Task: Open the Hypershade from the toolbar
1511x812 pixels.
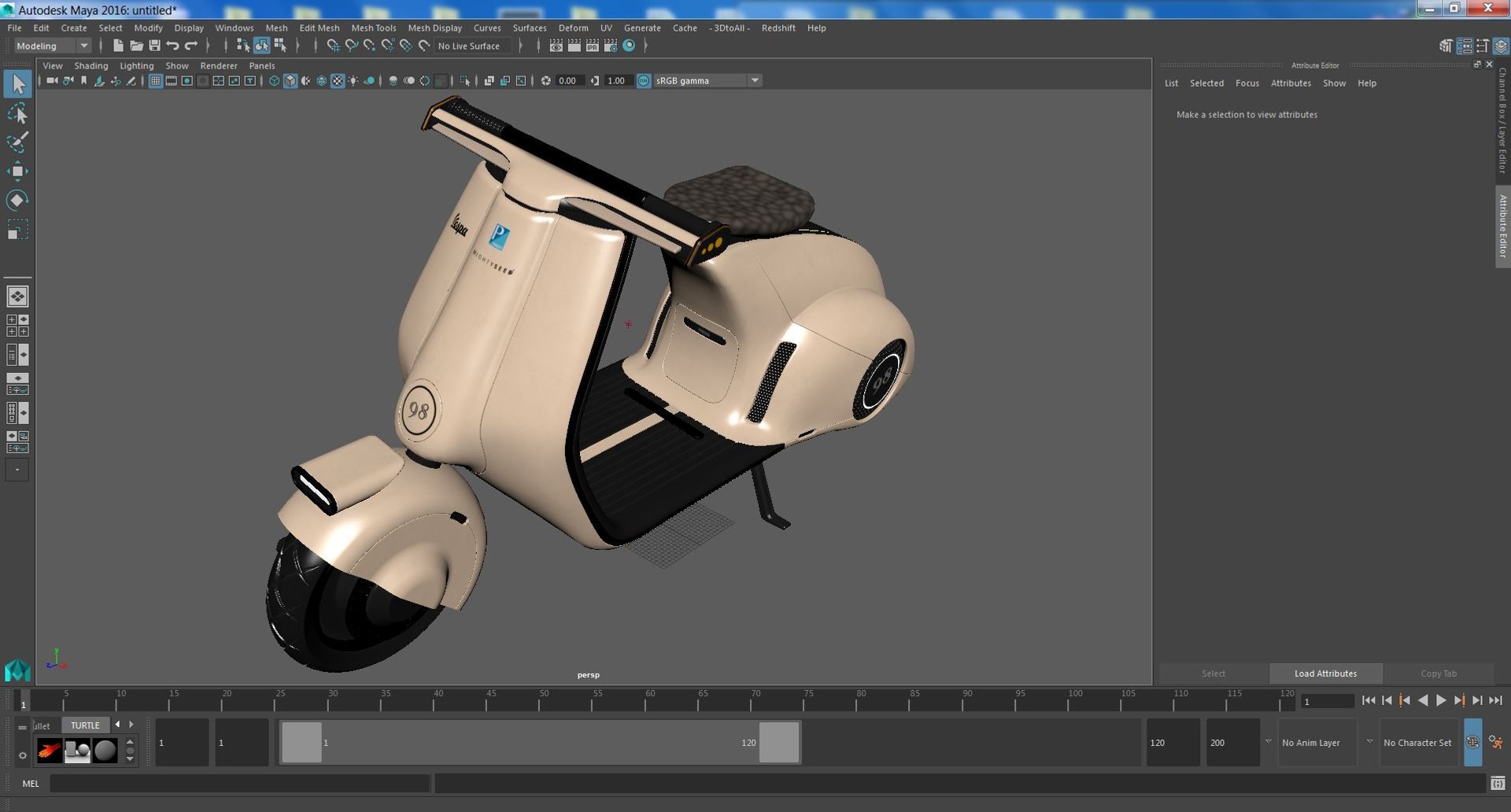Action: pyautogui.click(x=629, y=46)
